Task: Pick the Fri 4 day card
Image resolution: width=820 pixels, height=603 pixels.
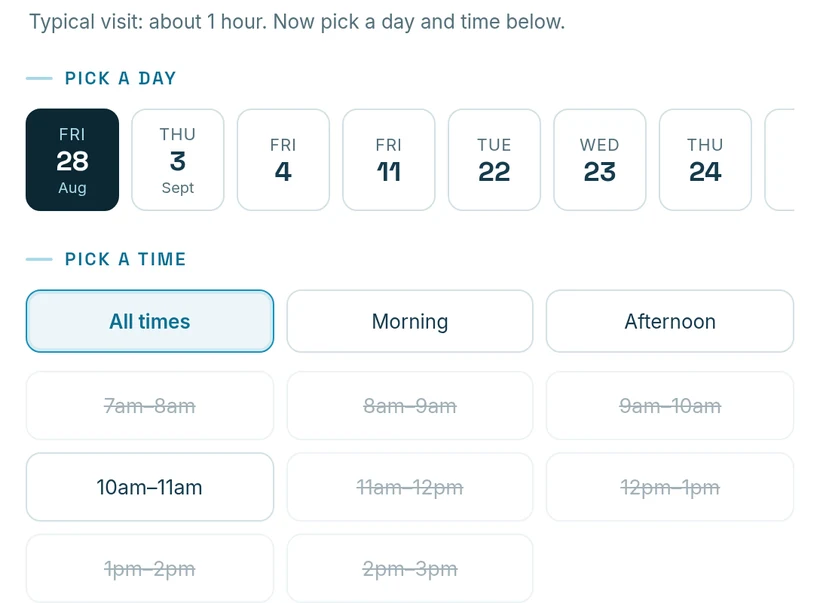Action: click(x=283, y=160)
